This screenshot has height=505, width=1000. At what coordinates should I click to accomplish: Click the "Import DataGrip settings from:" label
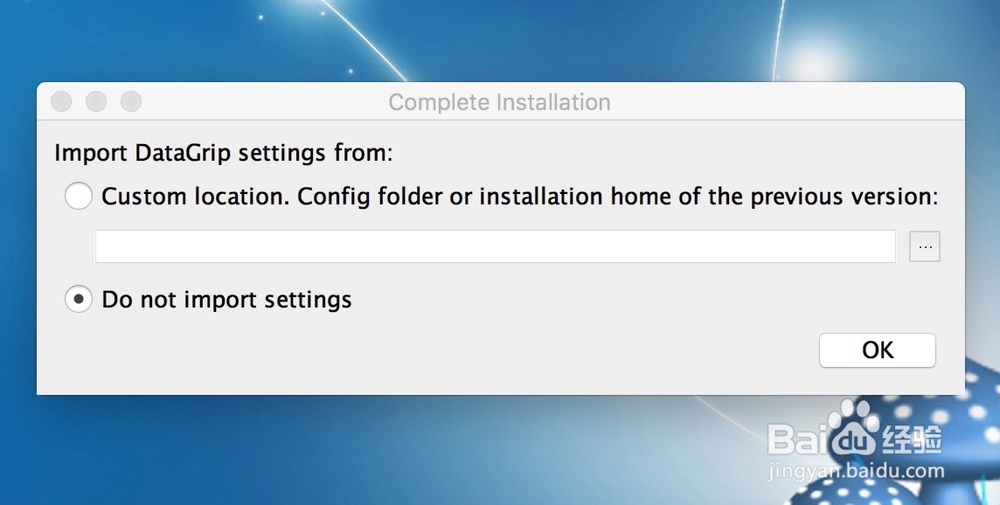223,154
